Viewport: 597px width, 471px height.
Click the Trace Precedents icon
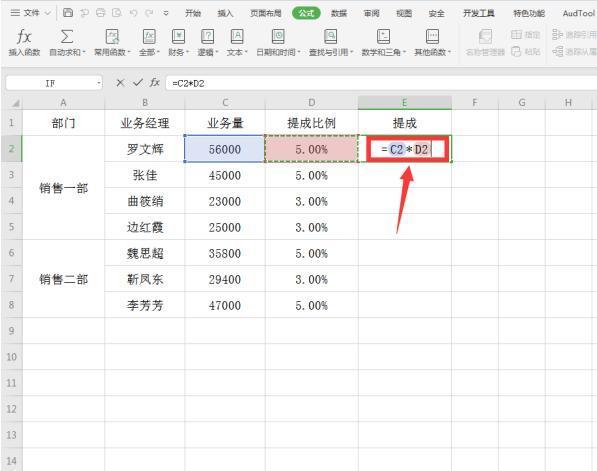pyautogui.click(x=557, y=35)
